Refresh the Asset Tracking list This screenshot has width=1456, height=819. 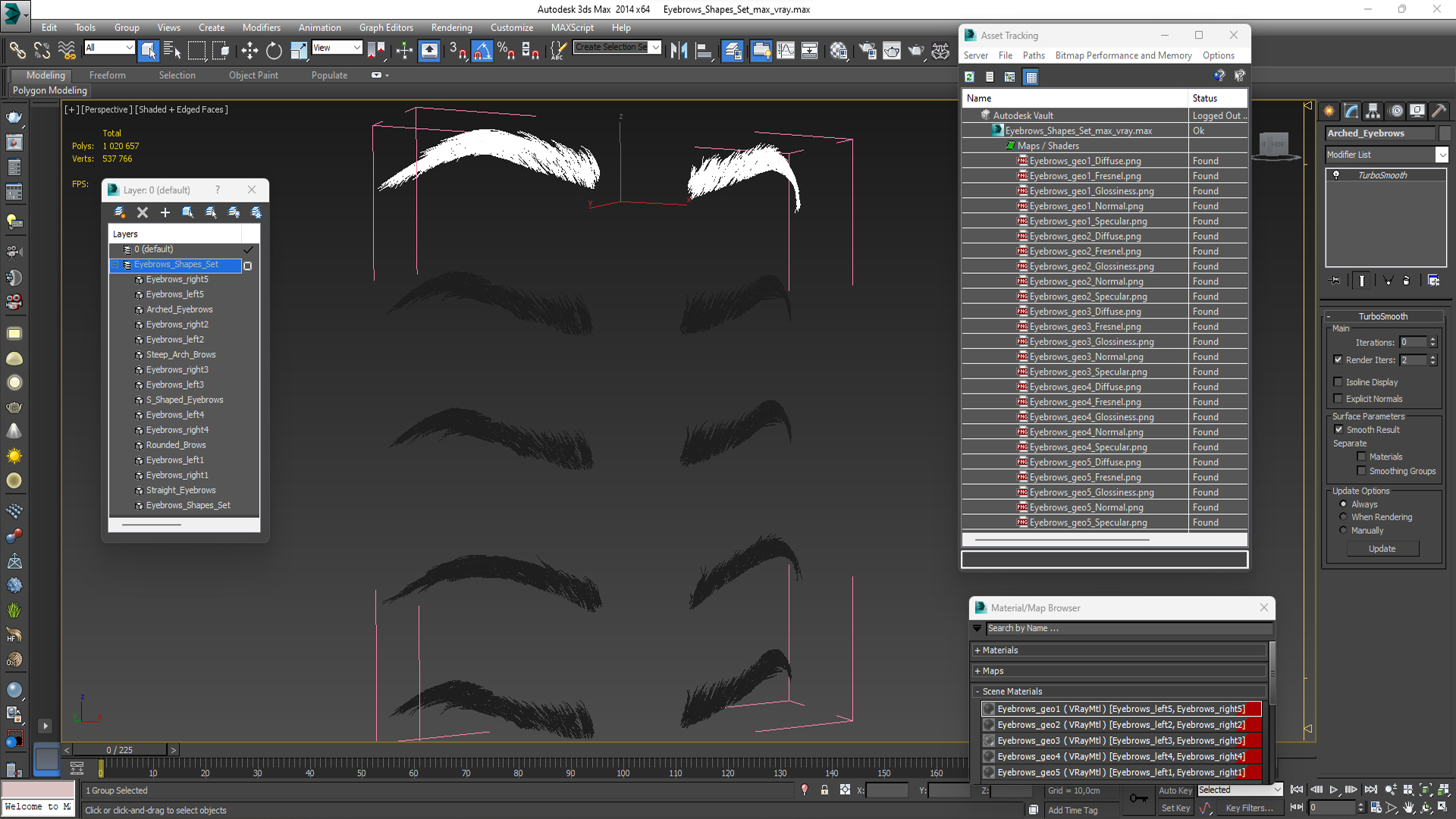(969, 77)
